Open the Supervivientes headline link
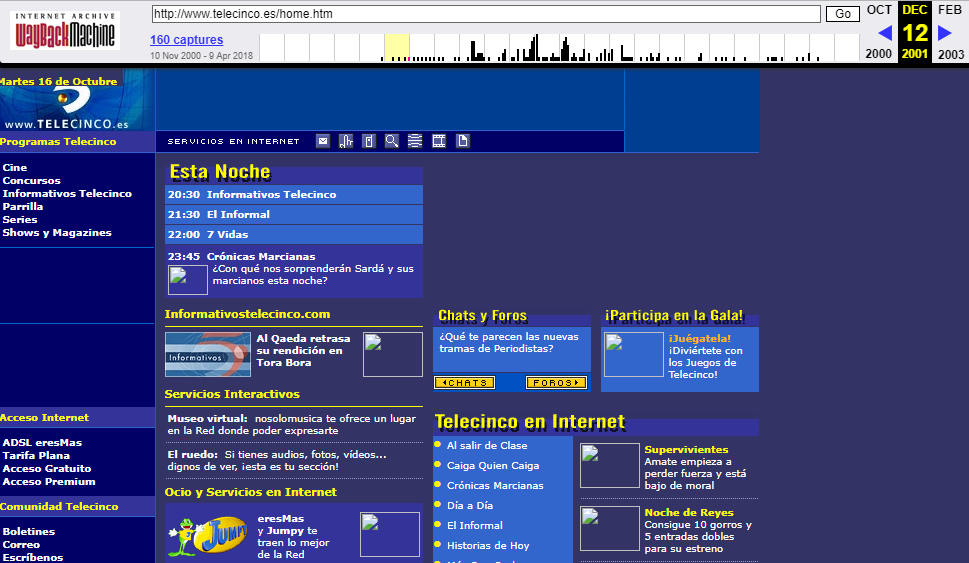Viewport: 969px width, 563px height. 686,450
